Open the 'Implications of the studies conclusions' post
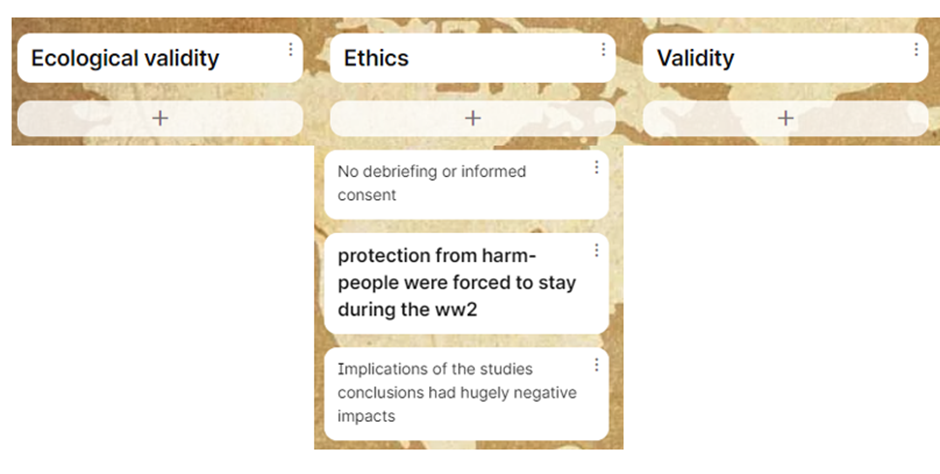 (466, 394)
